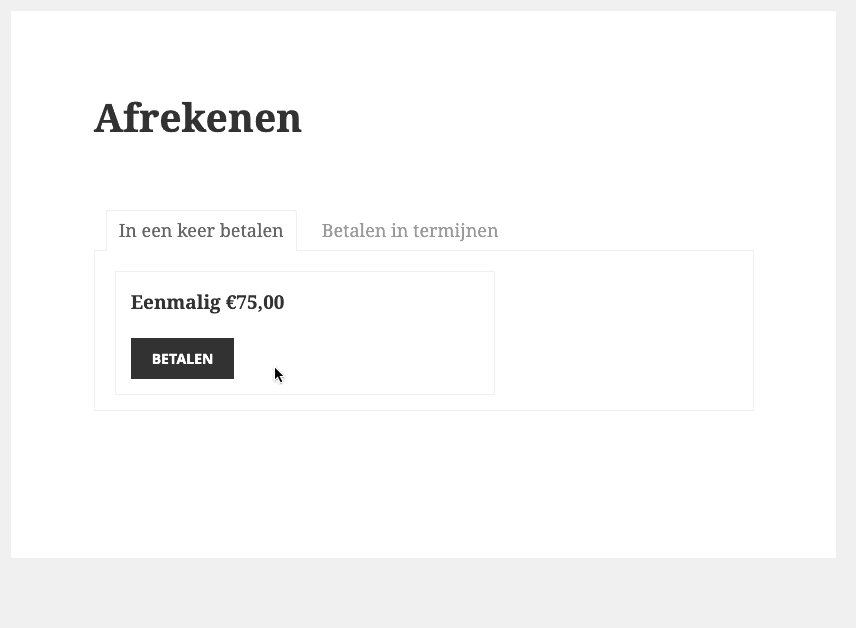Confirm the €75,00 payment via BETALEN

(182, 359)
